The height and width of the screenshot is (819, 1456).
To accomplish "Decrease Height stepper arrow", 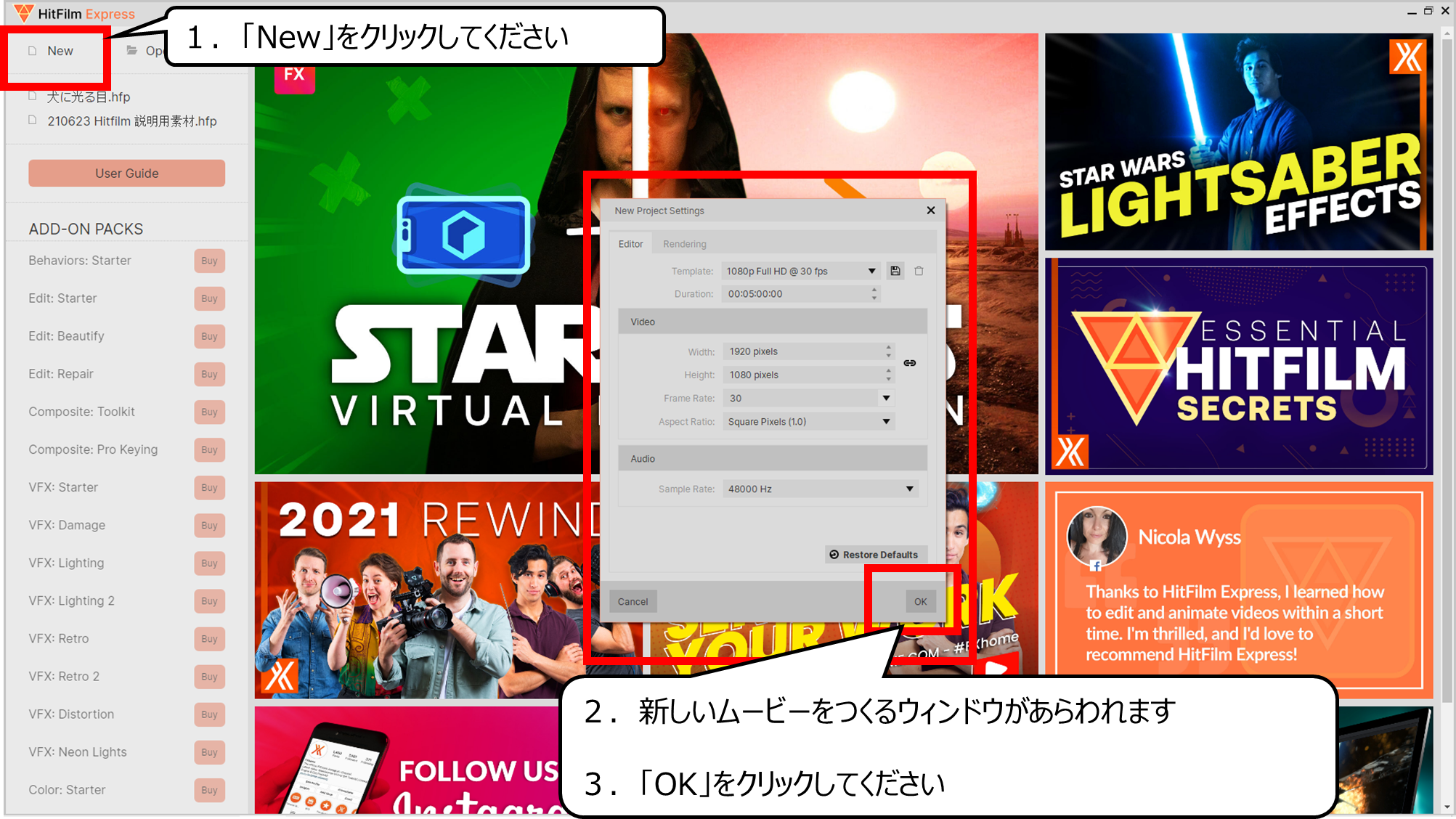I will click(x=888, y=379).
